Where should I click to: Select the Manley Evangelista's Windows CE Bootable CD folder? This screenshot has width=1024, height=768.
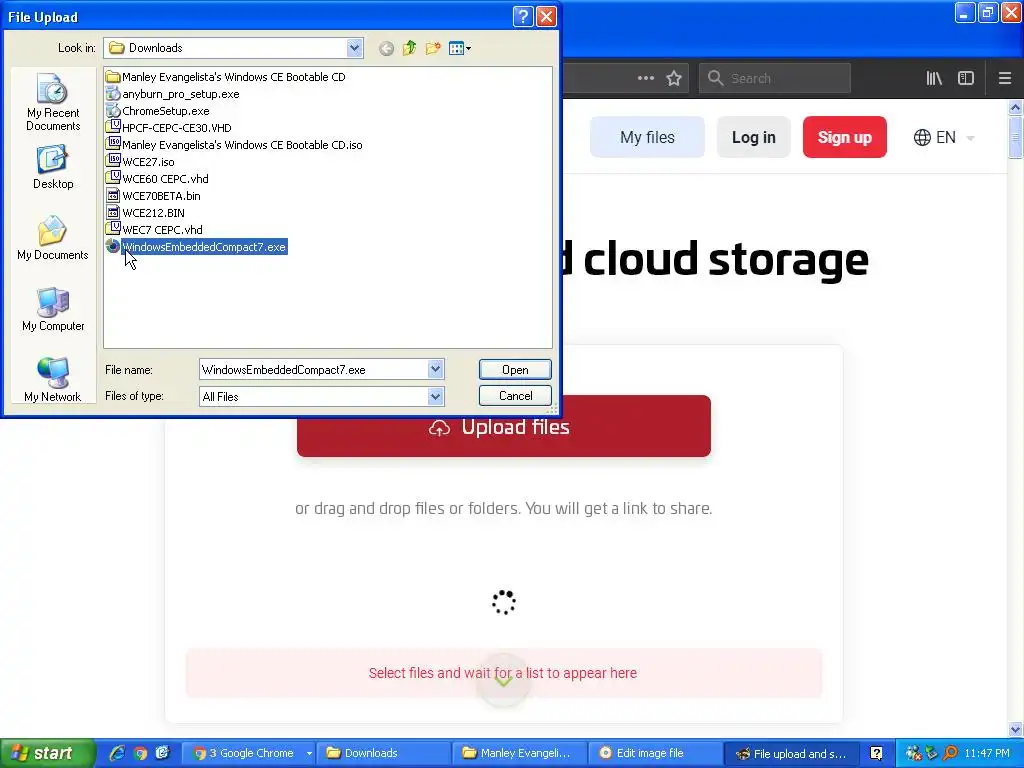pyautogui.click(x=226, y=77)
